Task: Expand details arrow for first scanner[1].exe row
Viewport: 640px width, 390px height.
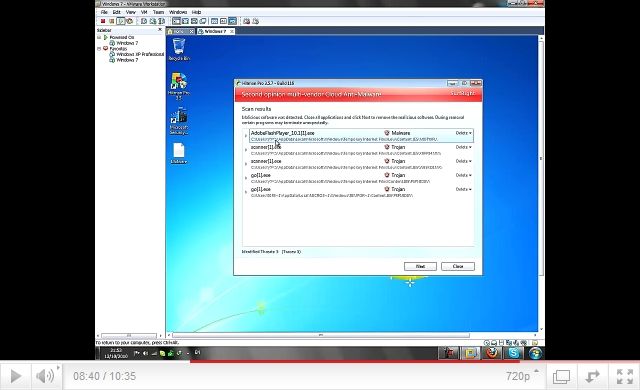Action: (x=246, y=150)
